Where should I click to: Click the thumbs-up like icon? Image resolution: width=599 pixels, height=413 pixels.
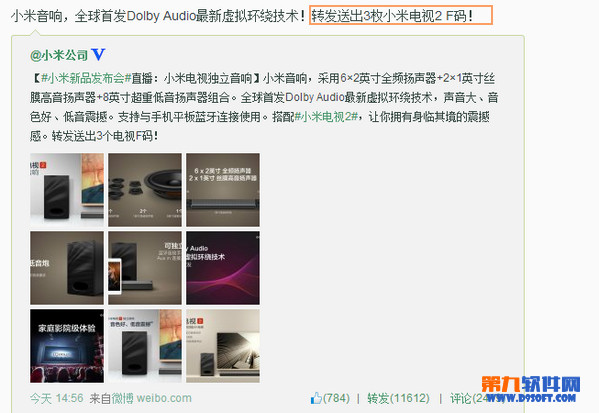click(316, 398)
